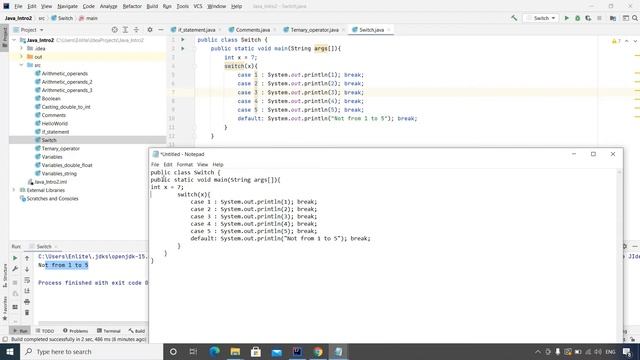Click the Run console horizontal scrollbar
The image size is (640, 360).
93,323
